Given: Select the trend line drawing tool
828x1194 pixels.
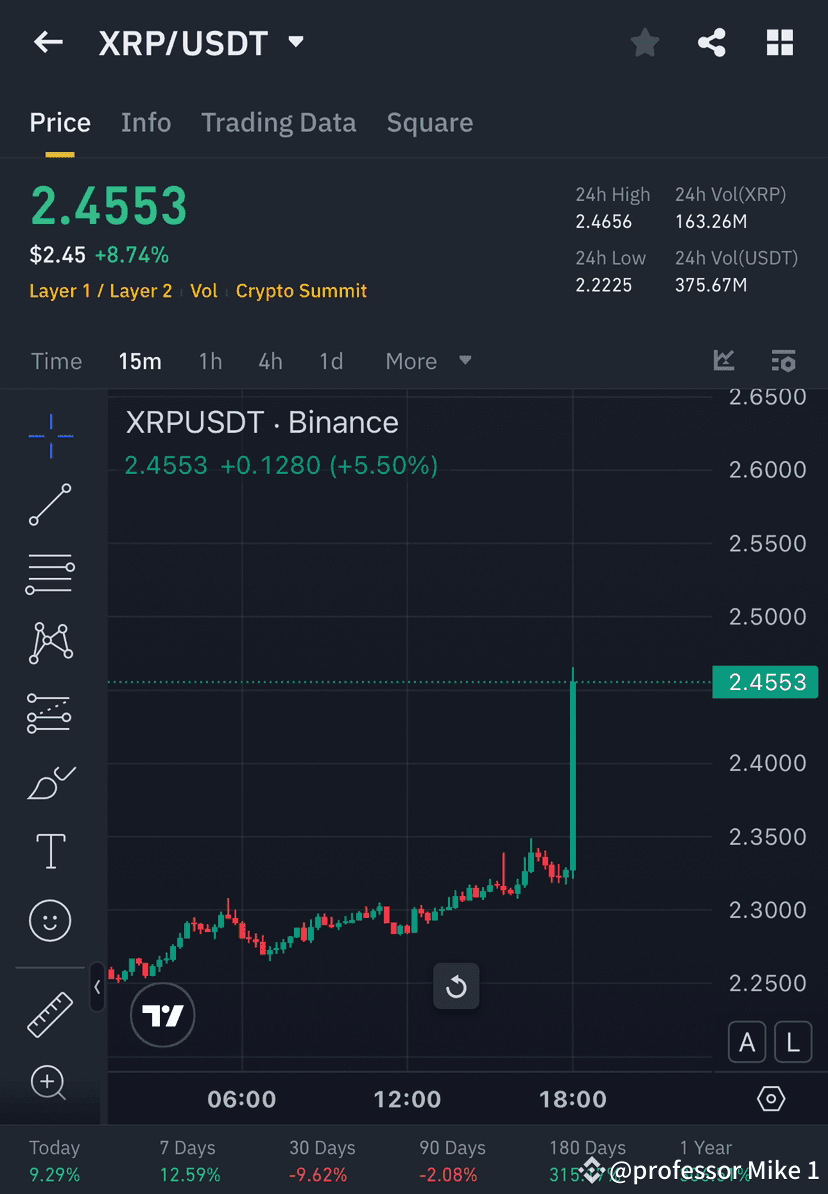Looking at the screenshot, I should click(50, 505).
